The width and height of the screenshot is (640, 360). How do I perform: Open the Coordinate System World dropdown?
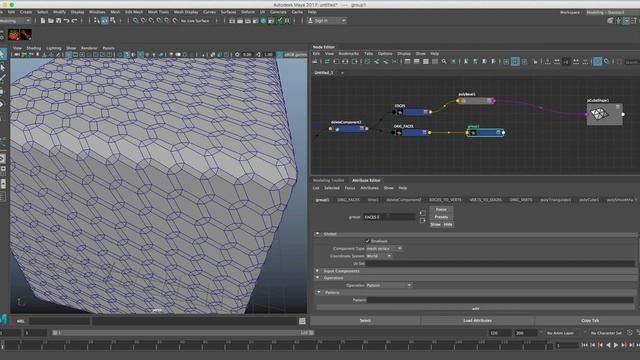click(x=379, y=256)
